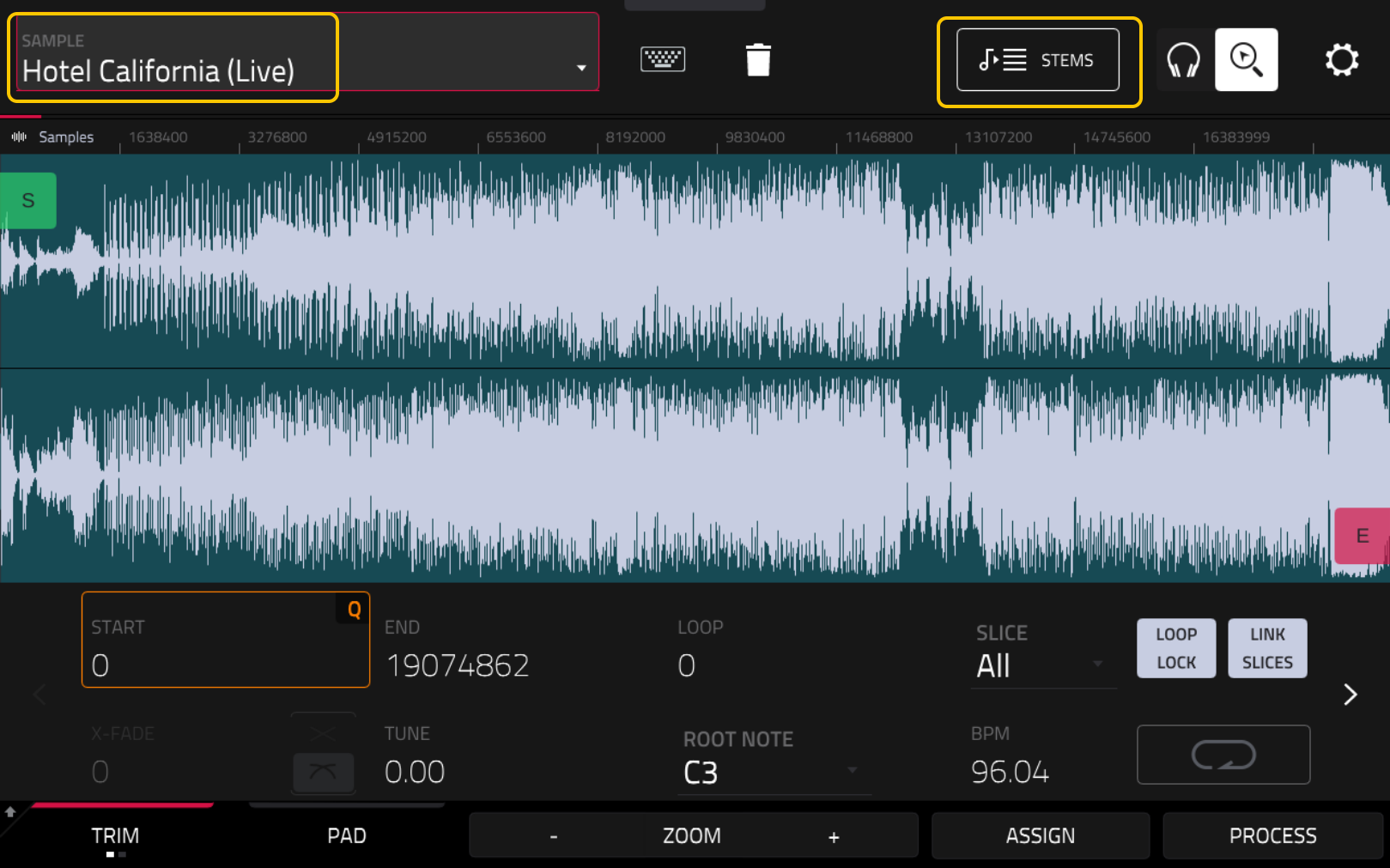
Task: Switch to the PAD tab
Action: 347,835
